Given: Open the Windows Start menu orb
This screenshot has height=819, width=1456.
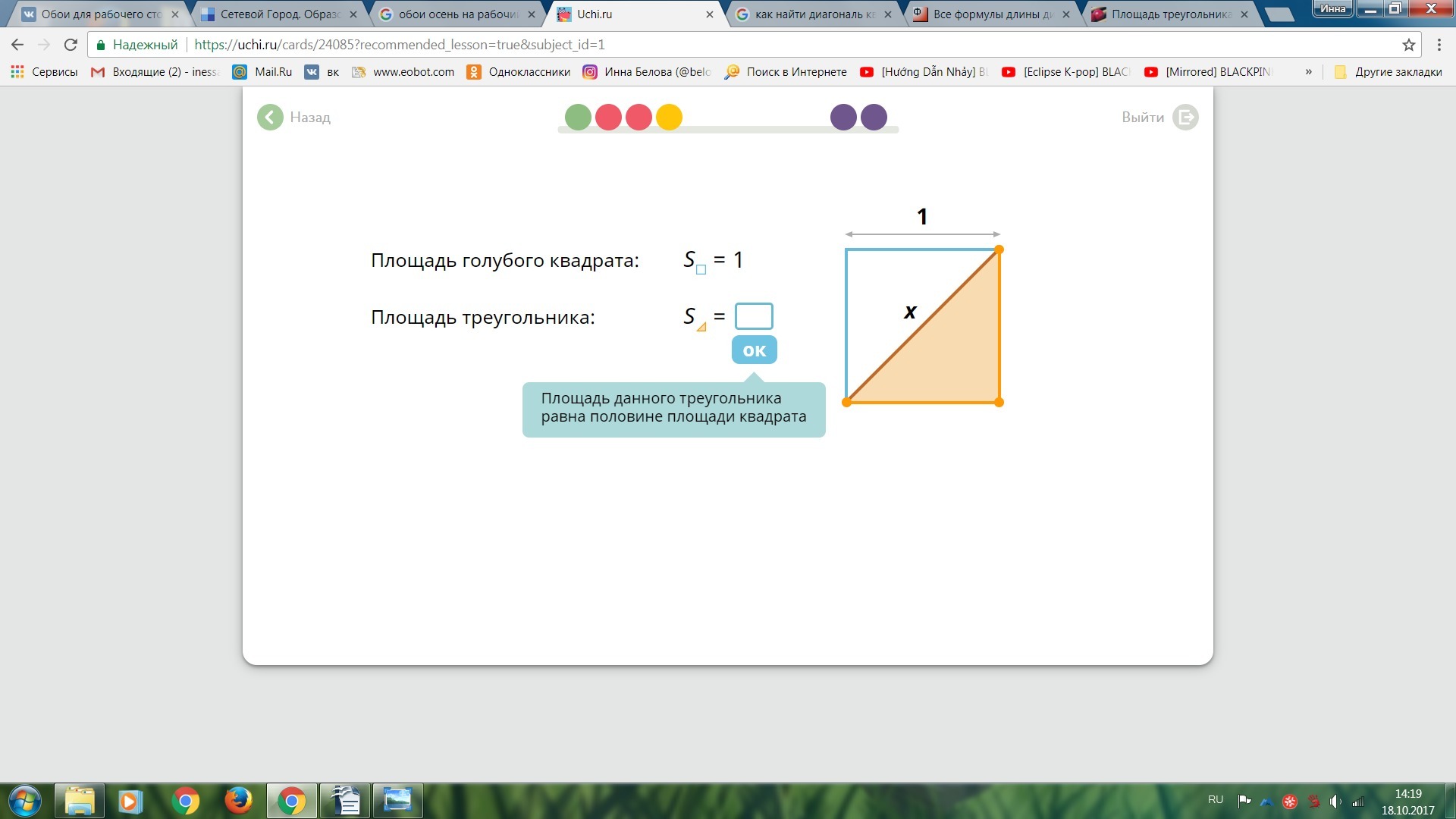Looking at the screenshot, I should click(25, 800).
